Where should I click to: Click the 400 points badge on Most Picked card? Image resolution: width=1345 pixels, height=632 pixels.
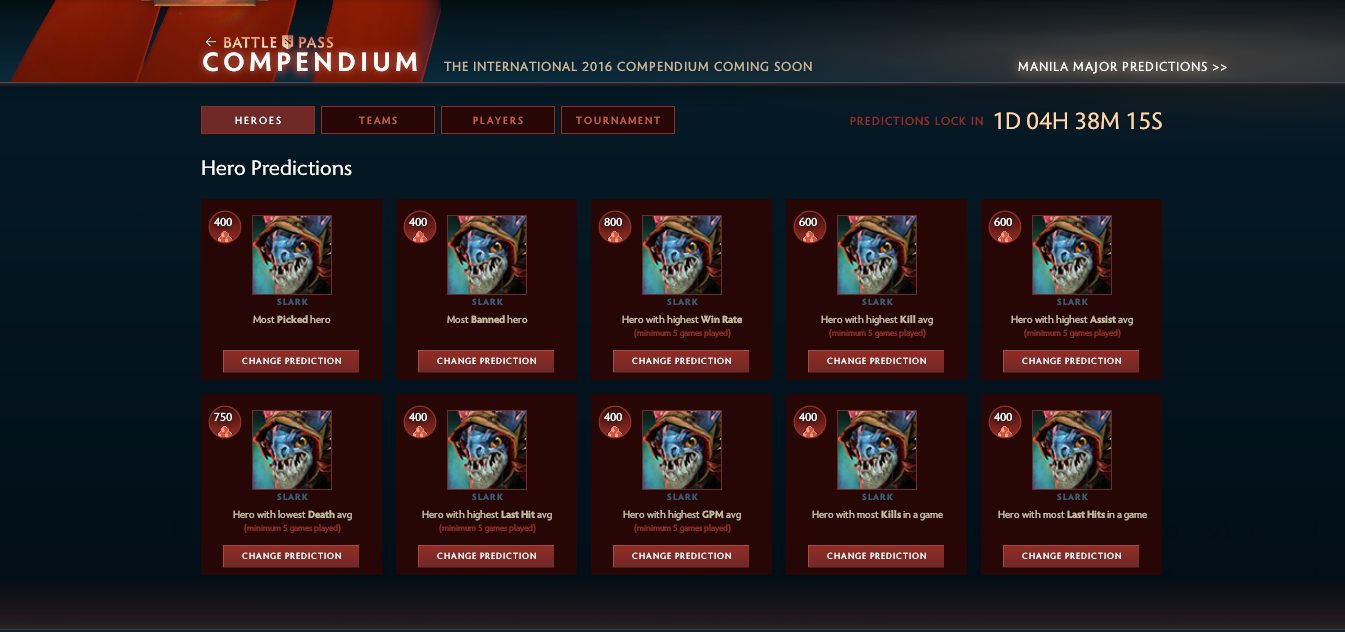(224, 227)
